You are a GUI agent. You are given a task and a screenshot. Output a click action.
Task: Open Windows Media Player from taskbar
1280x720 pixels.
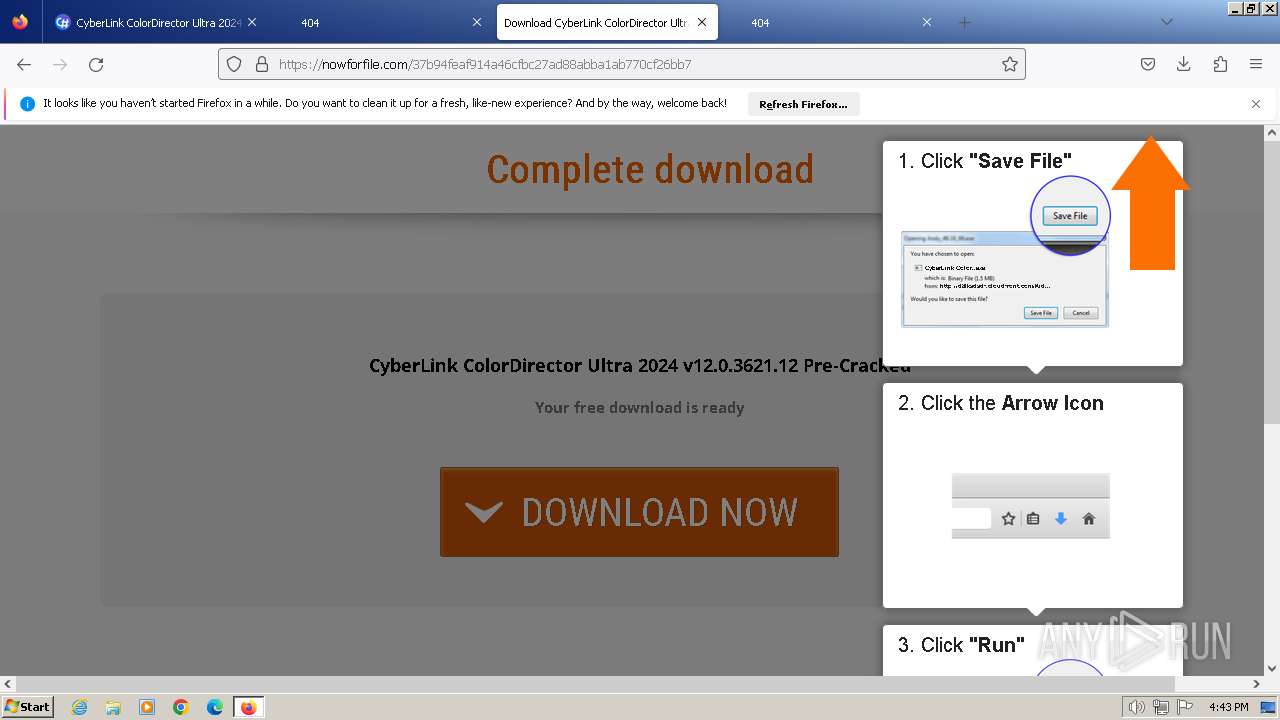click(147, 707)
